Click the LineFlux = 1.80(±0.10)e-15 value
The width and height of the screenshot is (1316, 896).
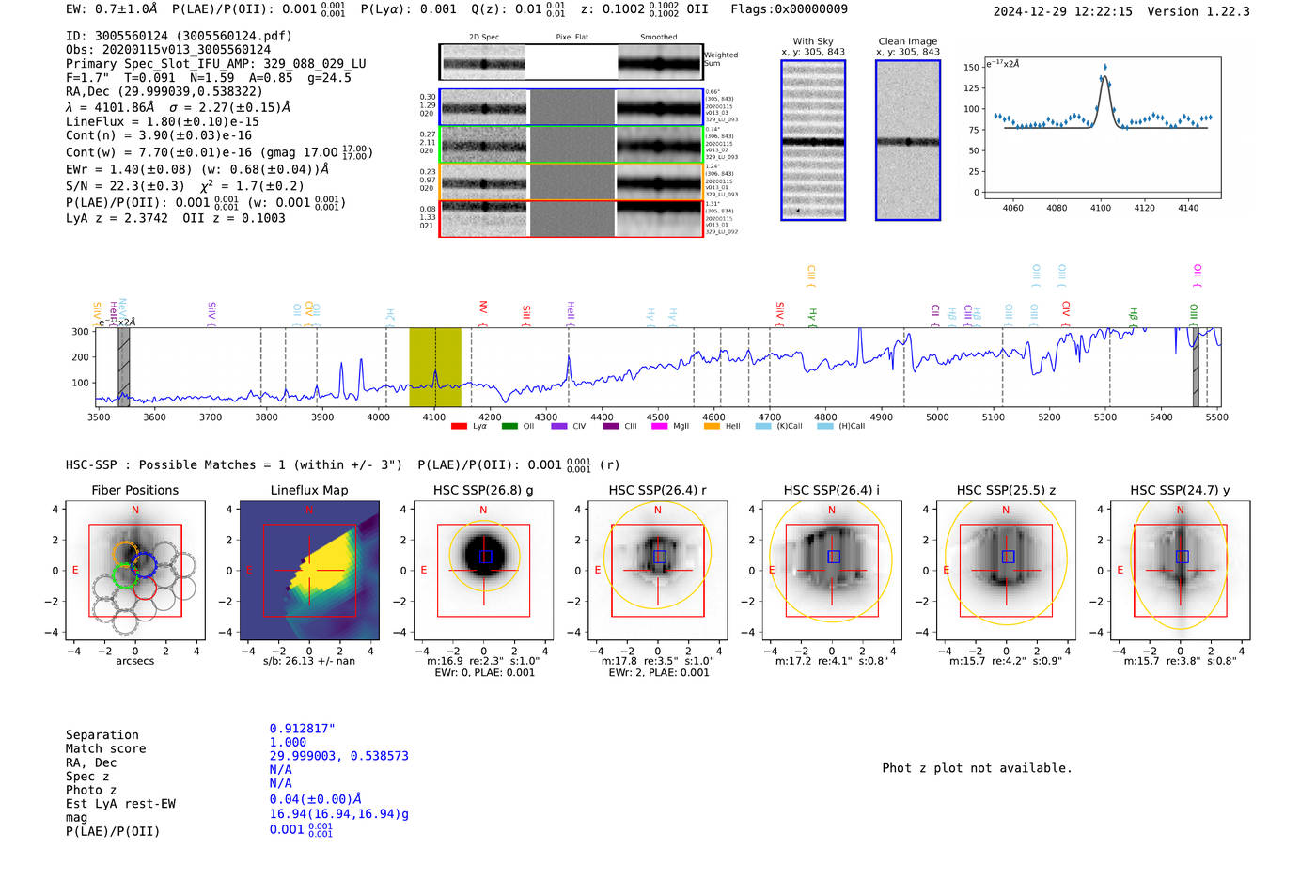click(x=163, y=121)
